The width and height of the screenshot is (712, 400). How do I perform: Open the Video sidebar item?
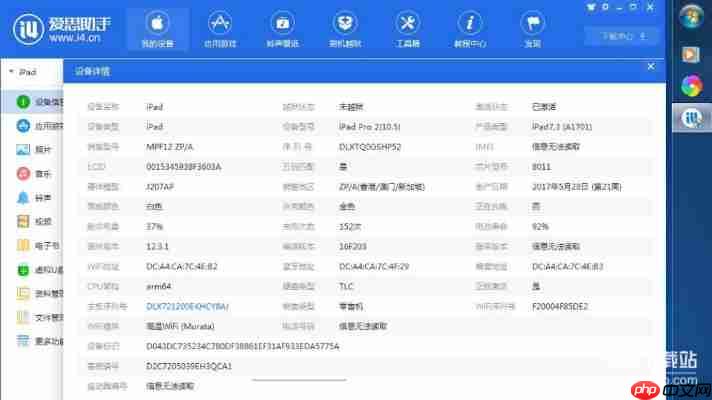(33, 222)
